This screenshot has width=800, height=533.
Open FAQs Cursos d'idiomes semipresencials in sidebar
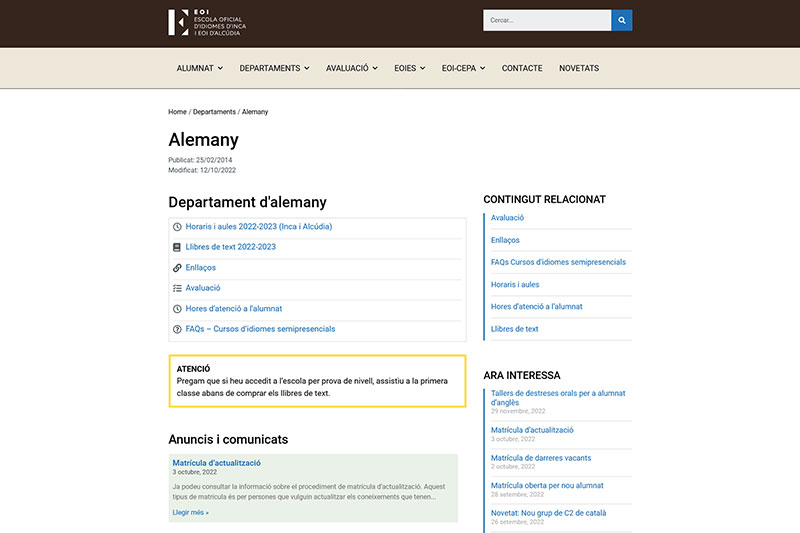click(558, 262)
